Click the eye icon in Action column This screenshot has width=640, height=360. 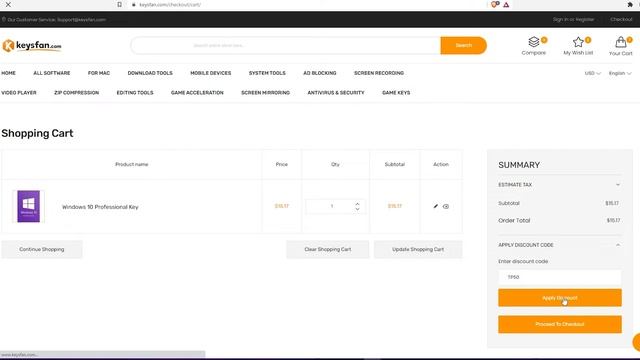click(446, 207)
